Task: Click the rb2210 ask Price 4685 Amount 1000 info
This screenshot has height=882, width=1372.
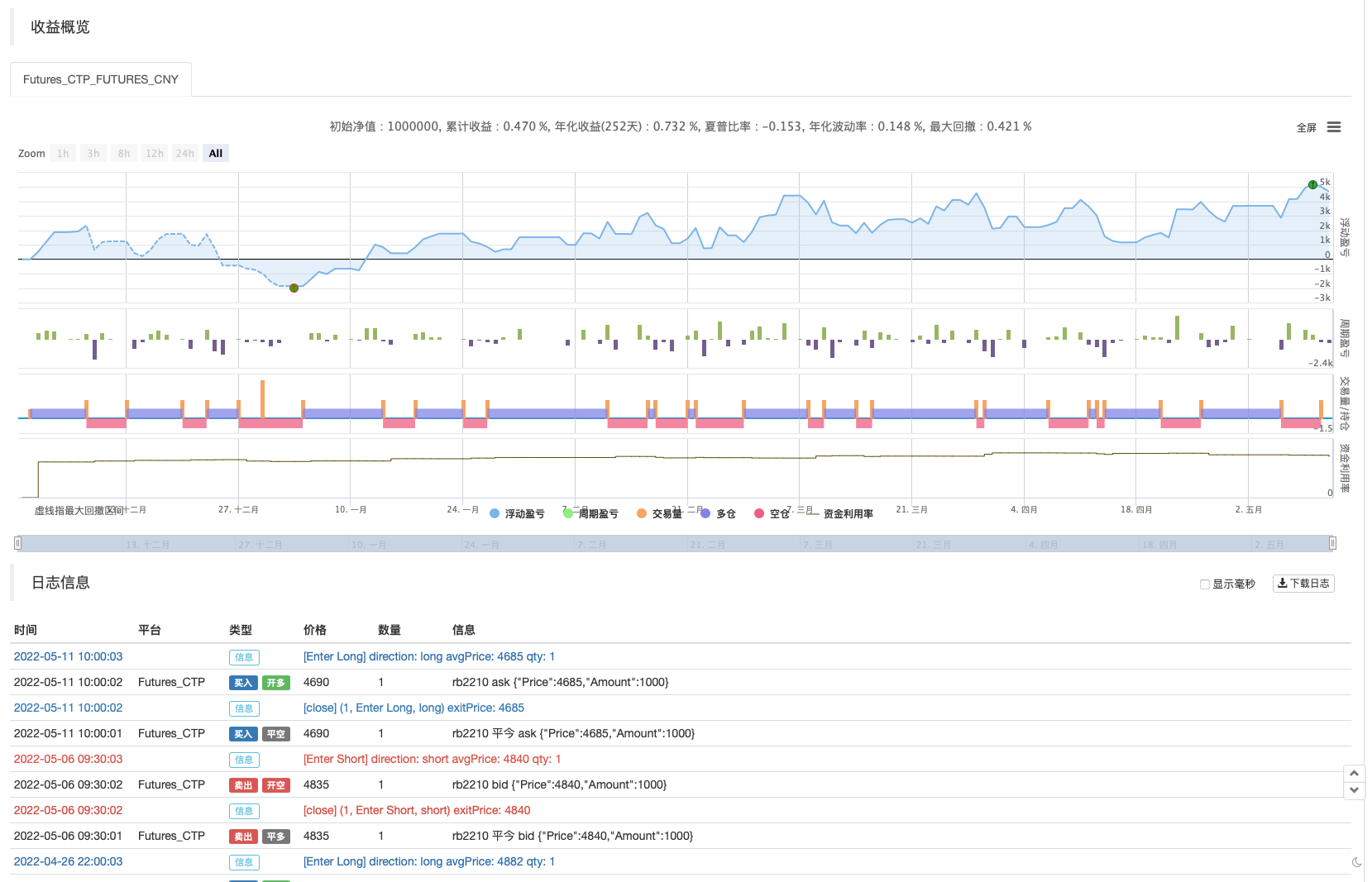Action: 561,682
